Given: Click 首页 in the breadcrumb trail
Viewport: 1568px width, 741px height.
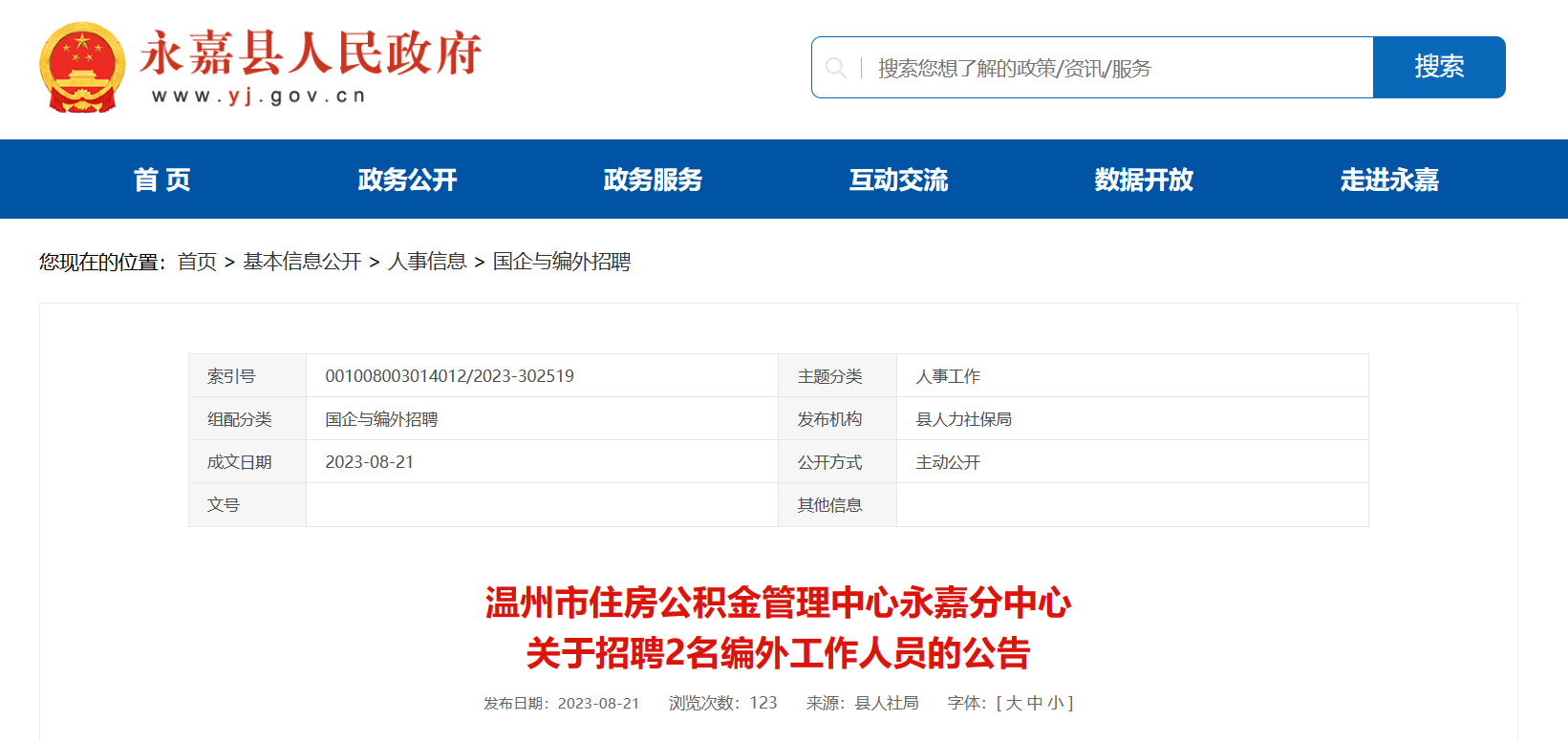Looking at the screenshot, I should (197, 262).
